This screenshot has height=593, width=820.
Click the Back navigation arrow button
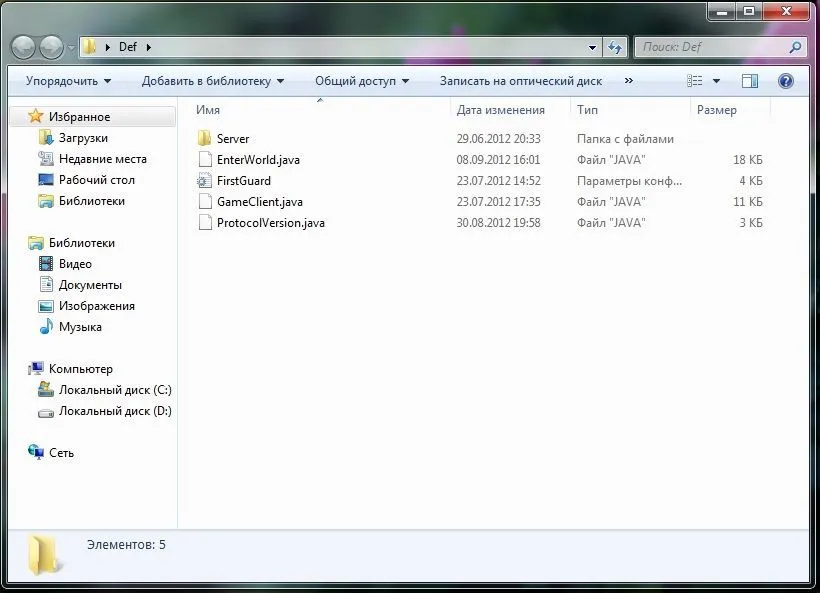[24, 48]
